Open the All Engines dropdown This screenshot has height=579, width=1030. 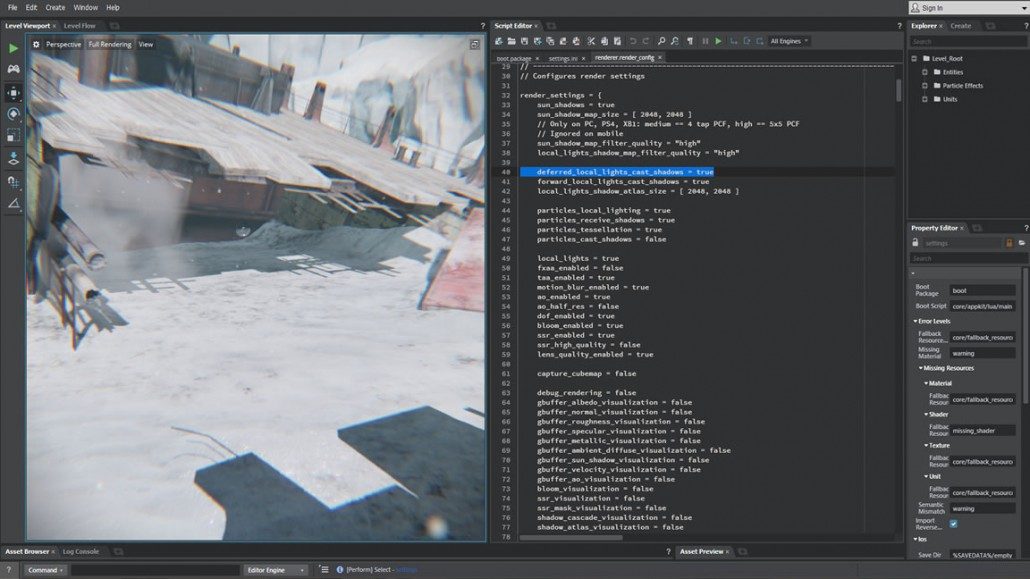(789, 41)
